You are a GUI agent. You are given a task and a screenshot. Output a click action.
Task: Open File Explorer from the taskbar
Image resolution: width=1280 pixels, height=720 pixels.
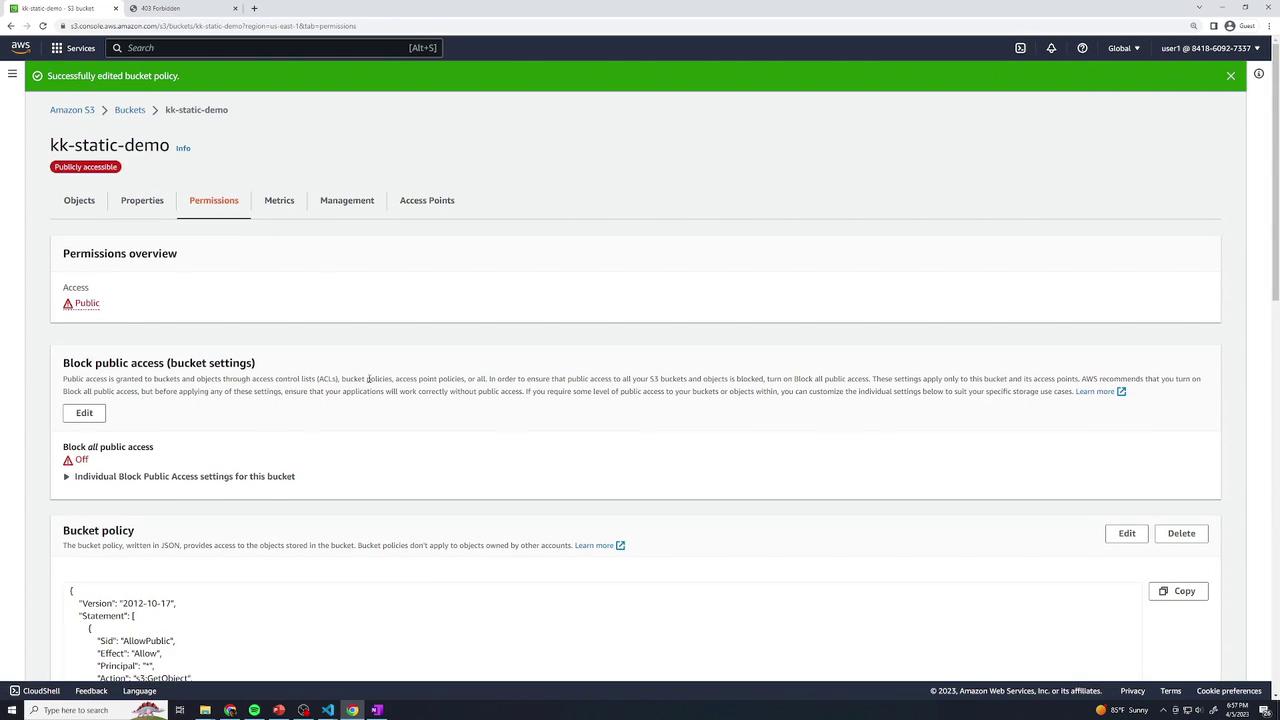(205, 710)
